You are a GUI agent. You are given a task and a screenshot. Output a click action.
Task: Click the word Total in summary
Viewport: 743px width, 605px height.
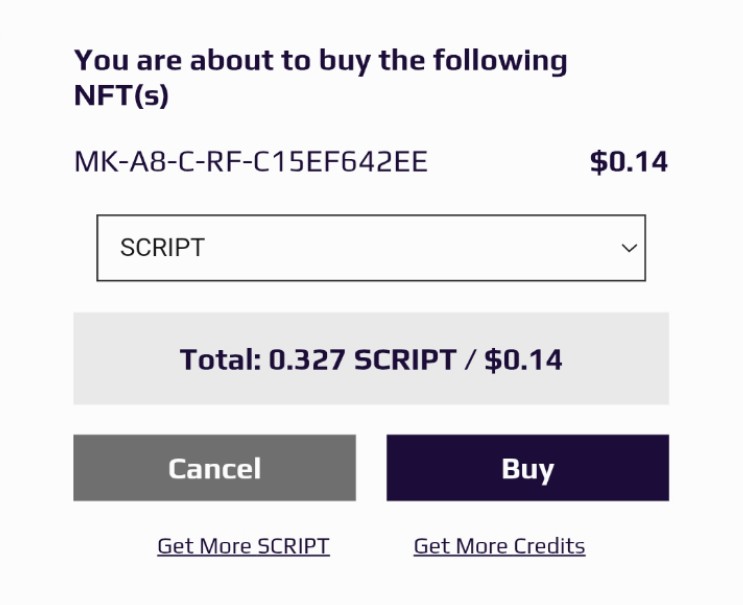[x=220, y=360]
